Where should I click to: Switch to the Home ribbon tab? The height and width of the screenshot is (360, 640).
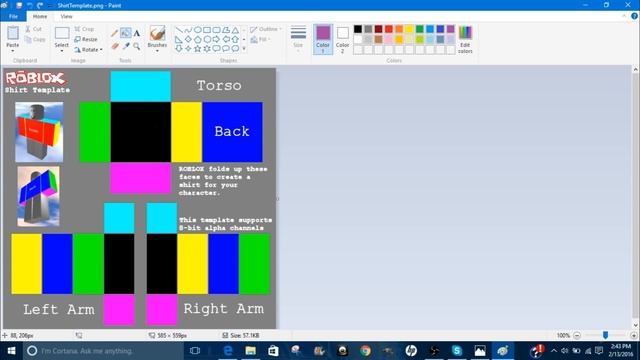click(40, 16)
